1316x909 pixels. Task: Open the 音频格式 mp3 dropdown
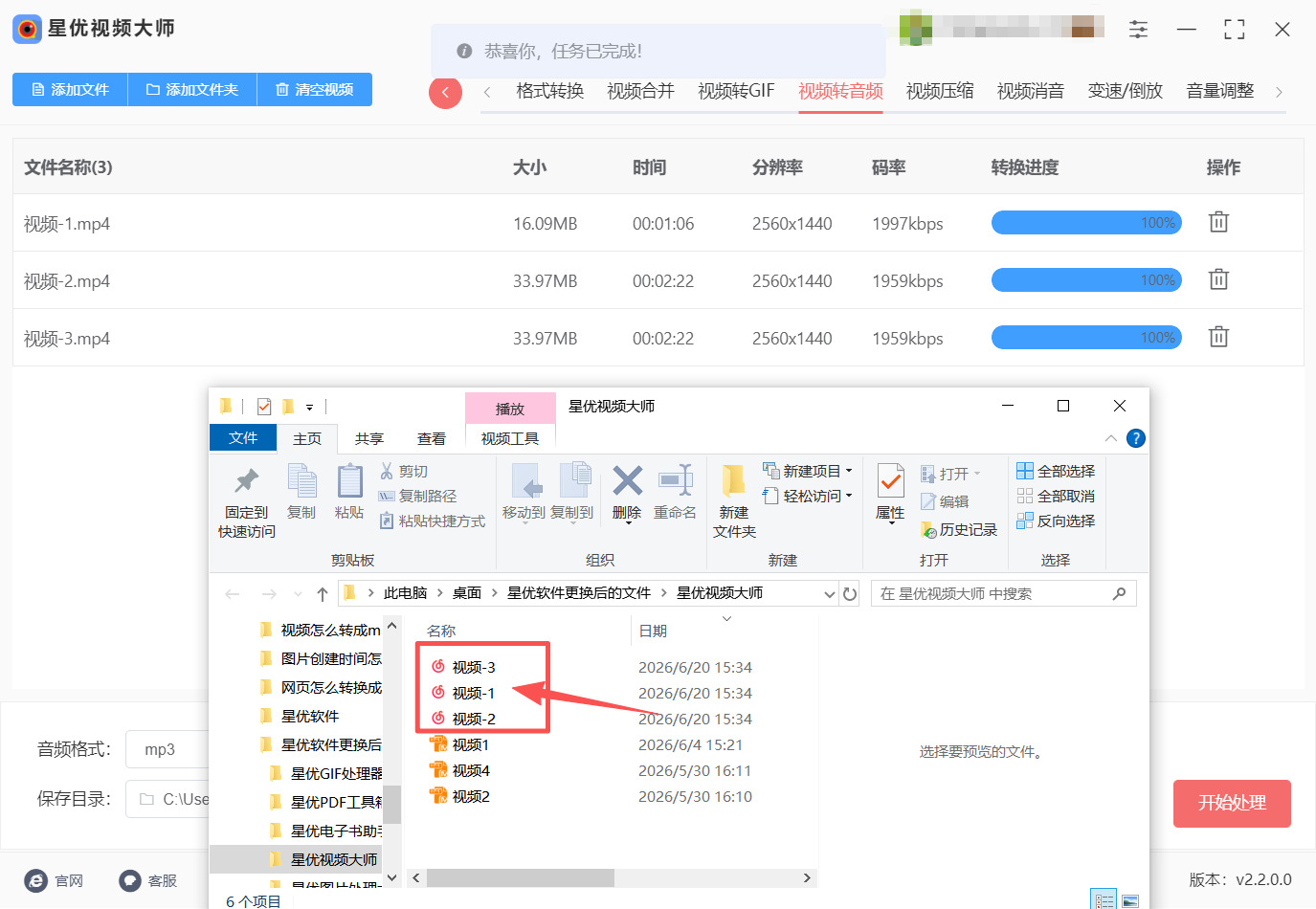167,749
